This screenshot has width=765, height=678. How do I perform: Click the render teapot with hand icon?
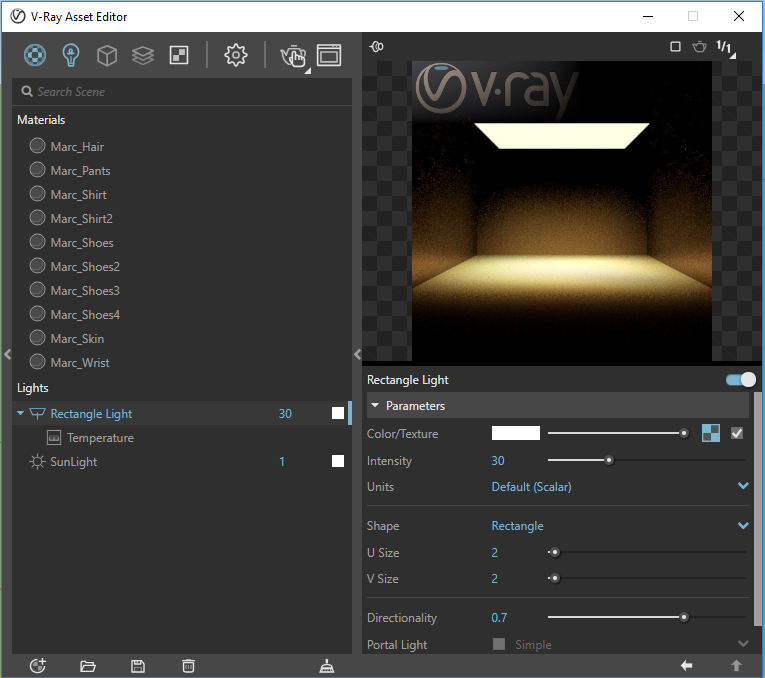coord(294,56)
